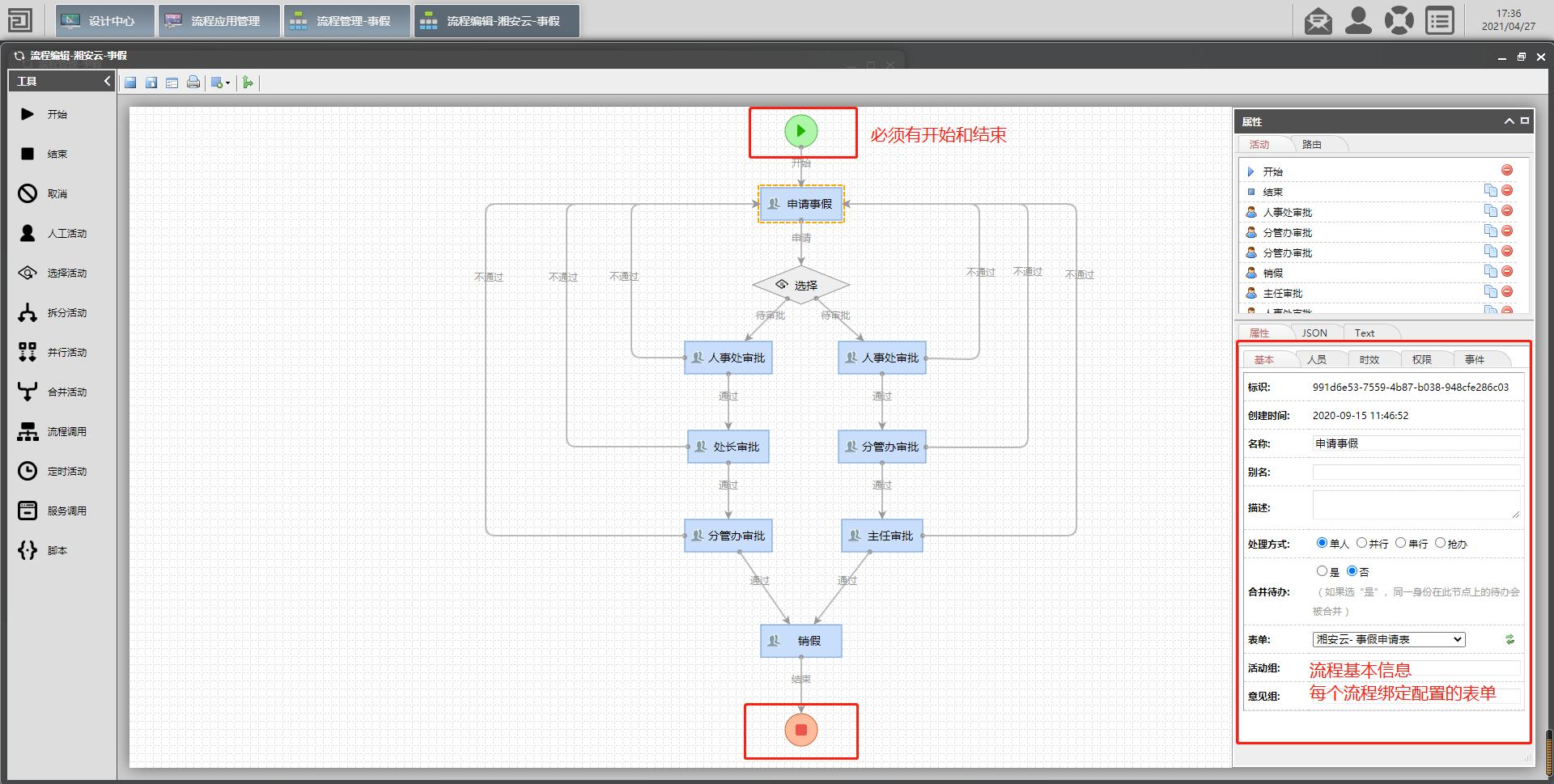Click the 名称 input field containing 申请事假
Viewport: 1554px width, 784px height.
1416,443
